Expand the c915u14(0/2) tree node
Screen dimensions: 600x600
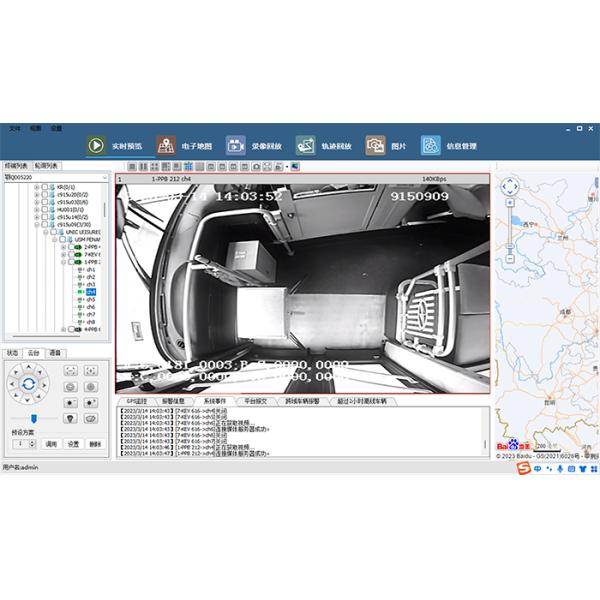[x=37, y=217]
